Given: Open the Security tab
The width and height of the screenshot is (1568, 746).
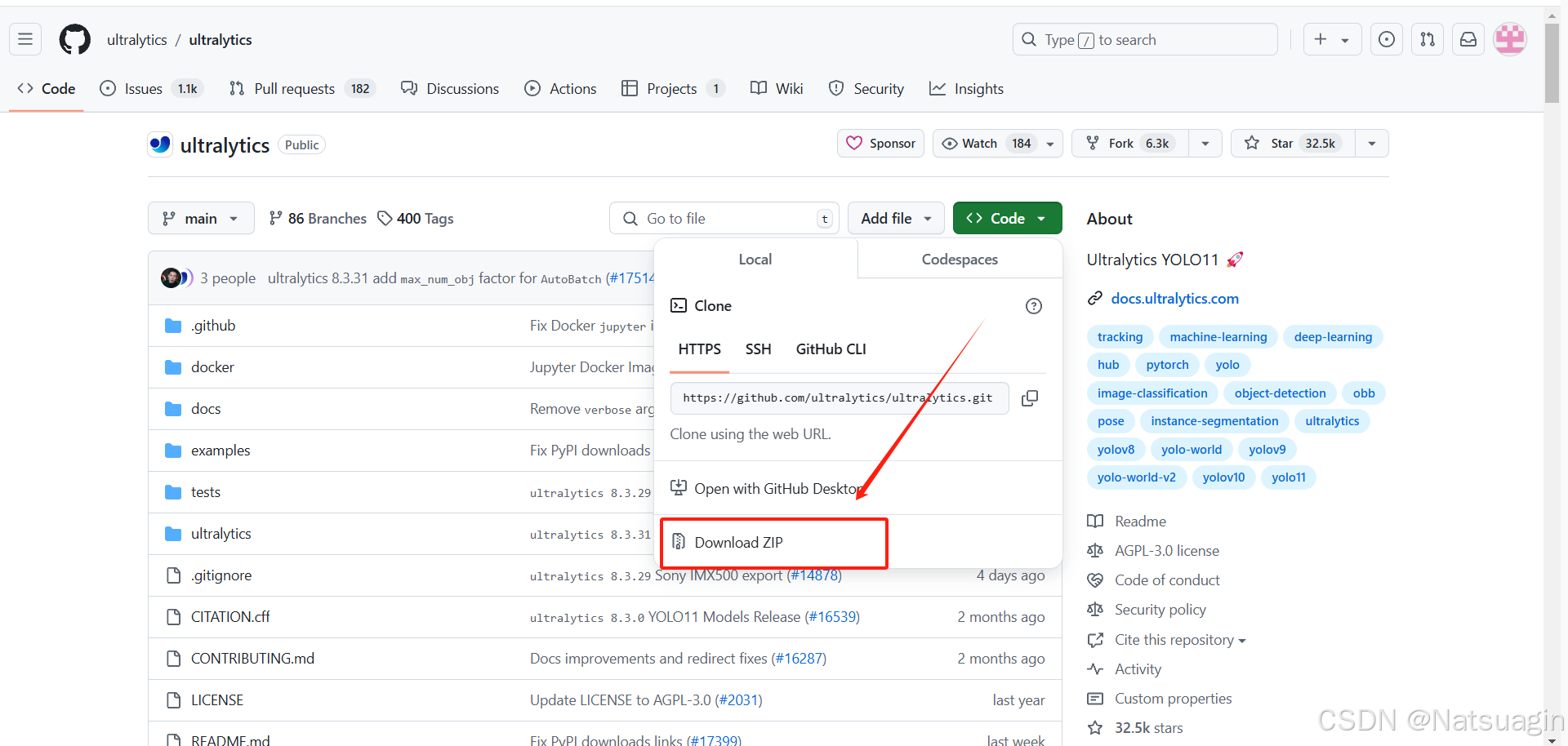Looking at the screenshot, I should point(866,89).
